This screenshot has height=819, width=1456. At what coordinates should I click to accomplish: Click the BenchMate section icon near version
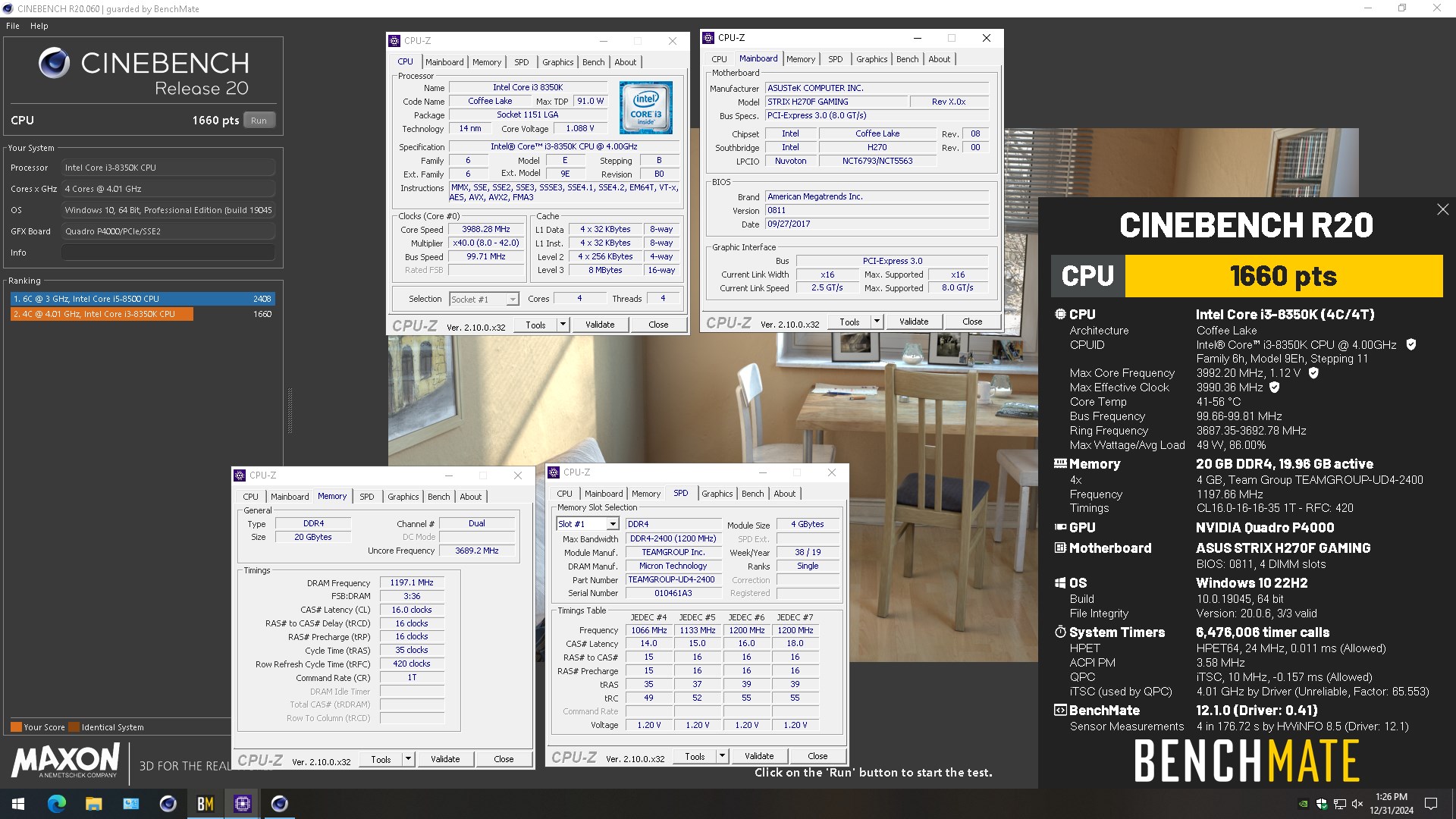(x=1060, y=711)
